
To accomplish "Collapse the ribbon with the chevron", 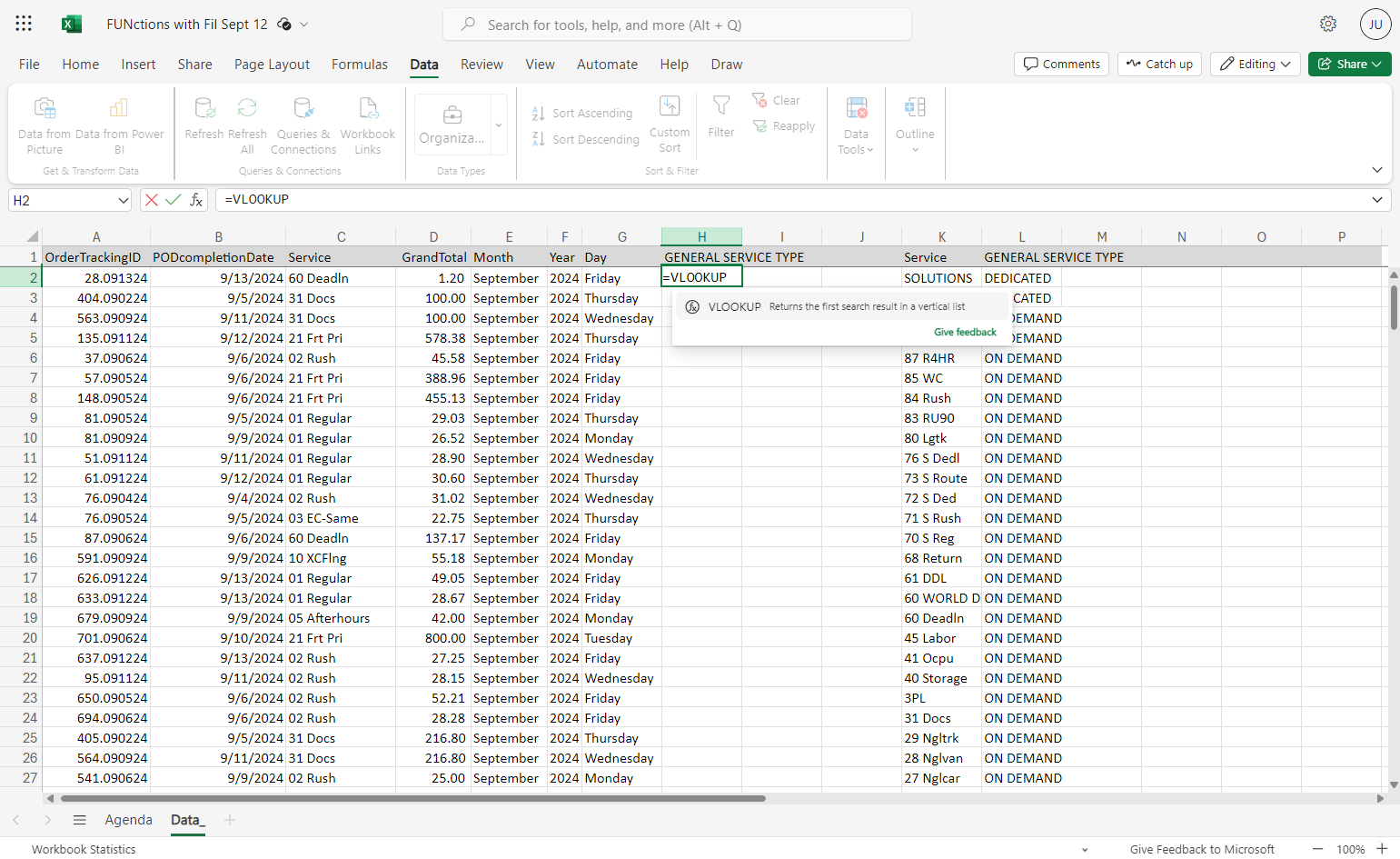I will [x=1377, y=170].
